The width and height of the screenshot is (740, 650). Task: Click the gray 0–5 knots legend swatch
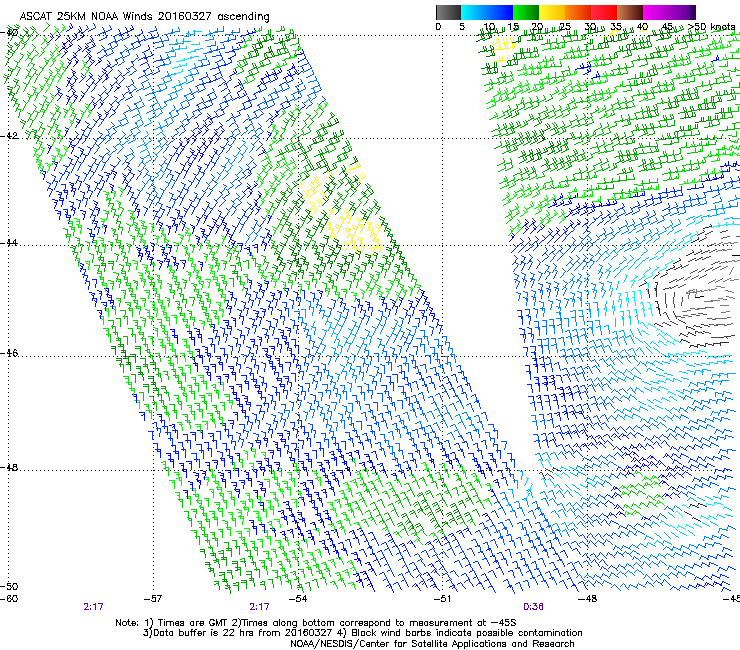tap(448, 12)
